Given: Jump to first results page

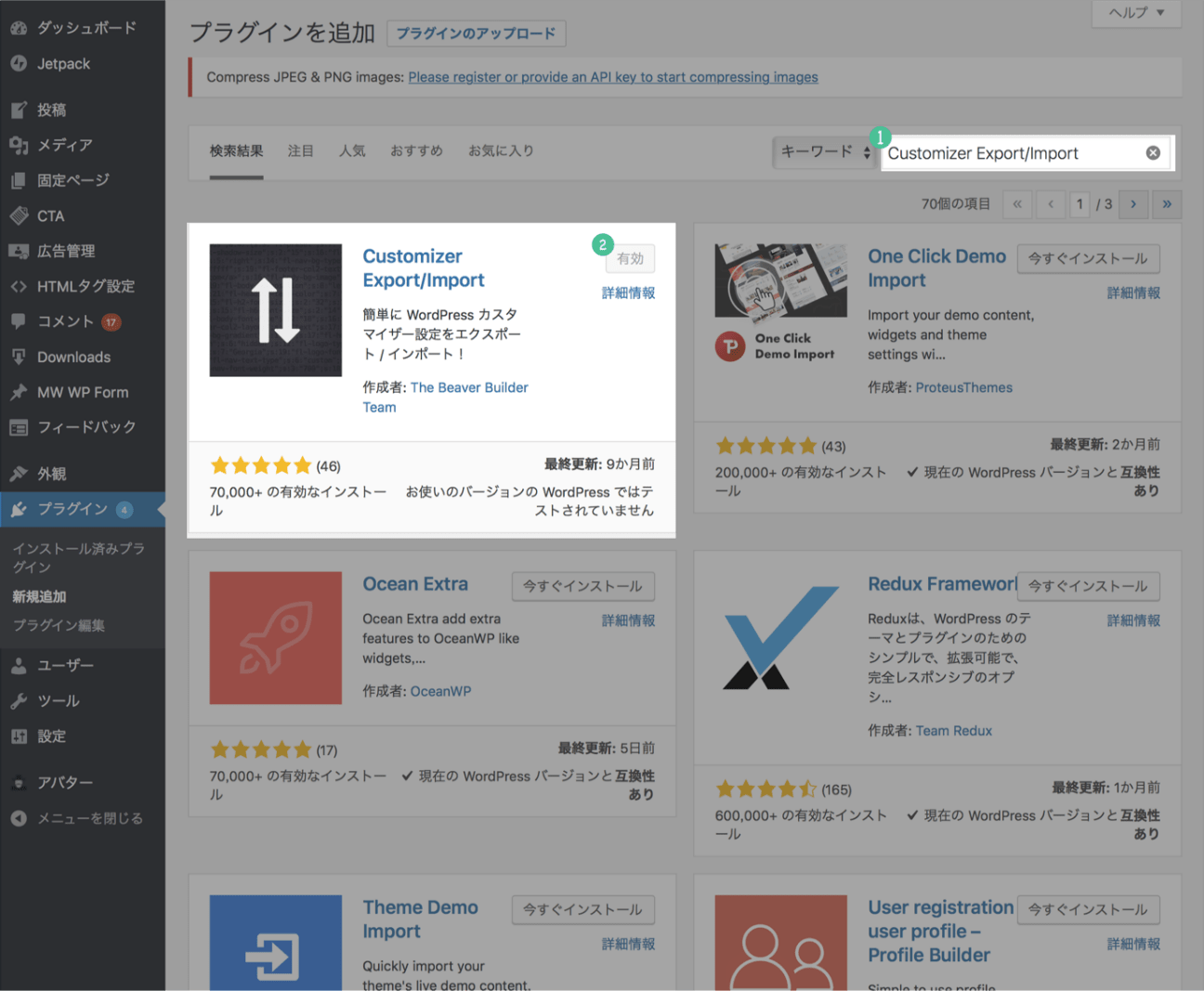Looking at the screenshot, I should click(x=1017, y=203).
